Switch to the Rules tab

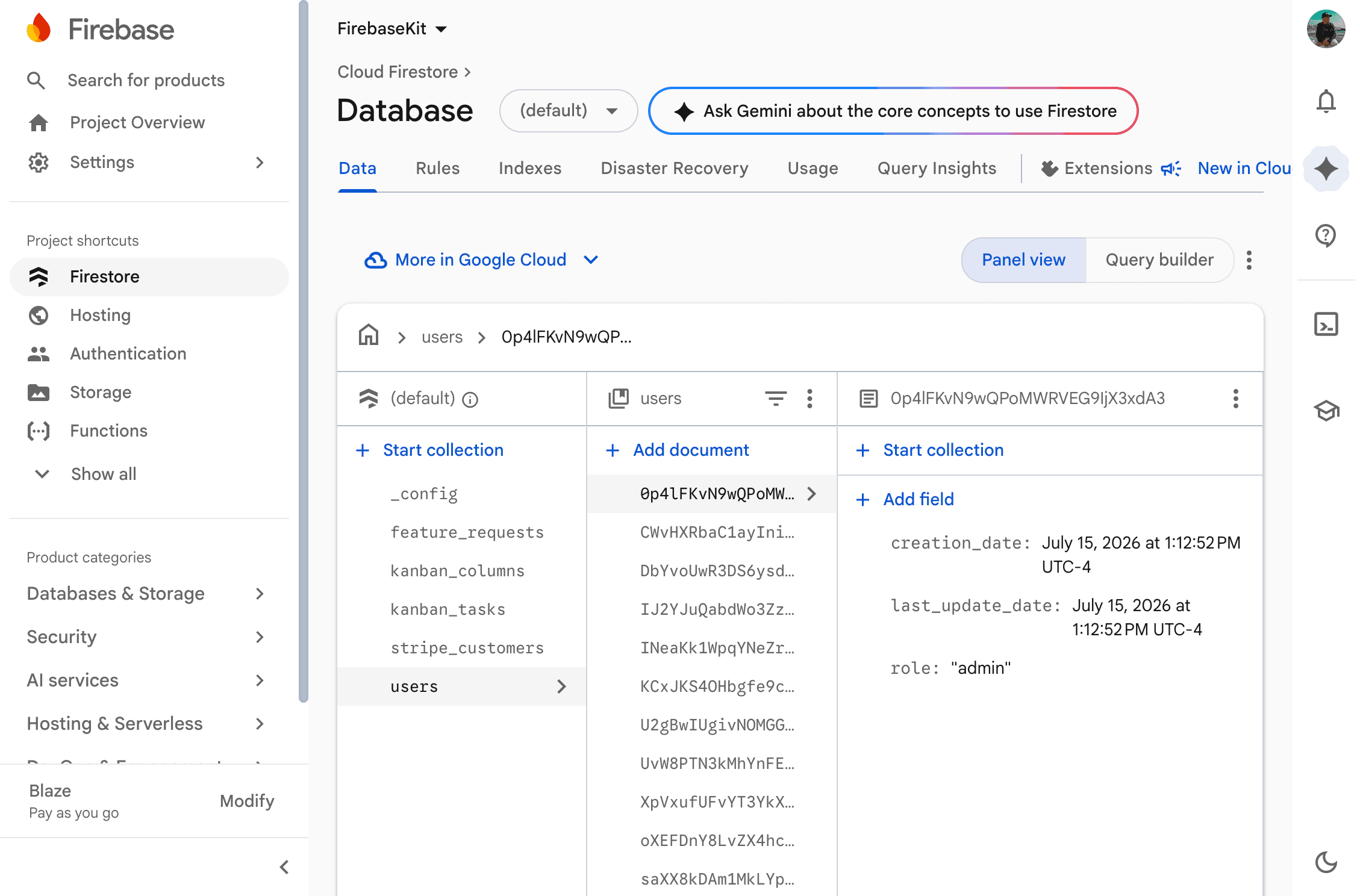click(437, 168)
